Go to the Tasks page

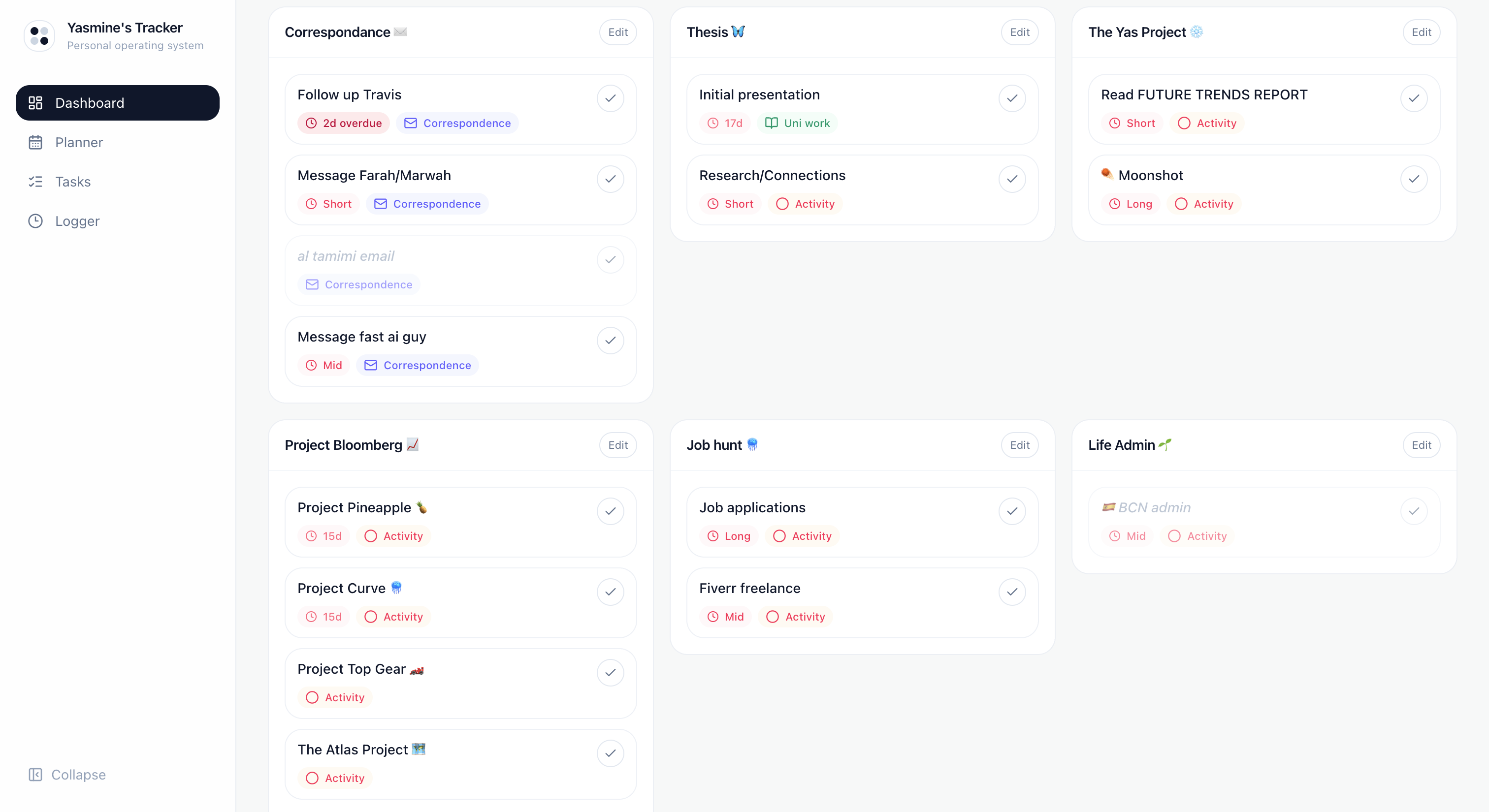[117, 181]
